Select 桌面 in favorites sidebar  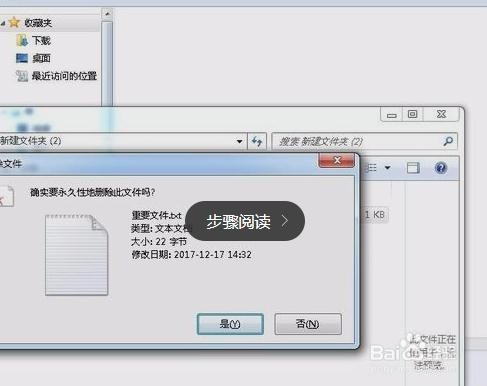(x=41, y=58)
